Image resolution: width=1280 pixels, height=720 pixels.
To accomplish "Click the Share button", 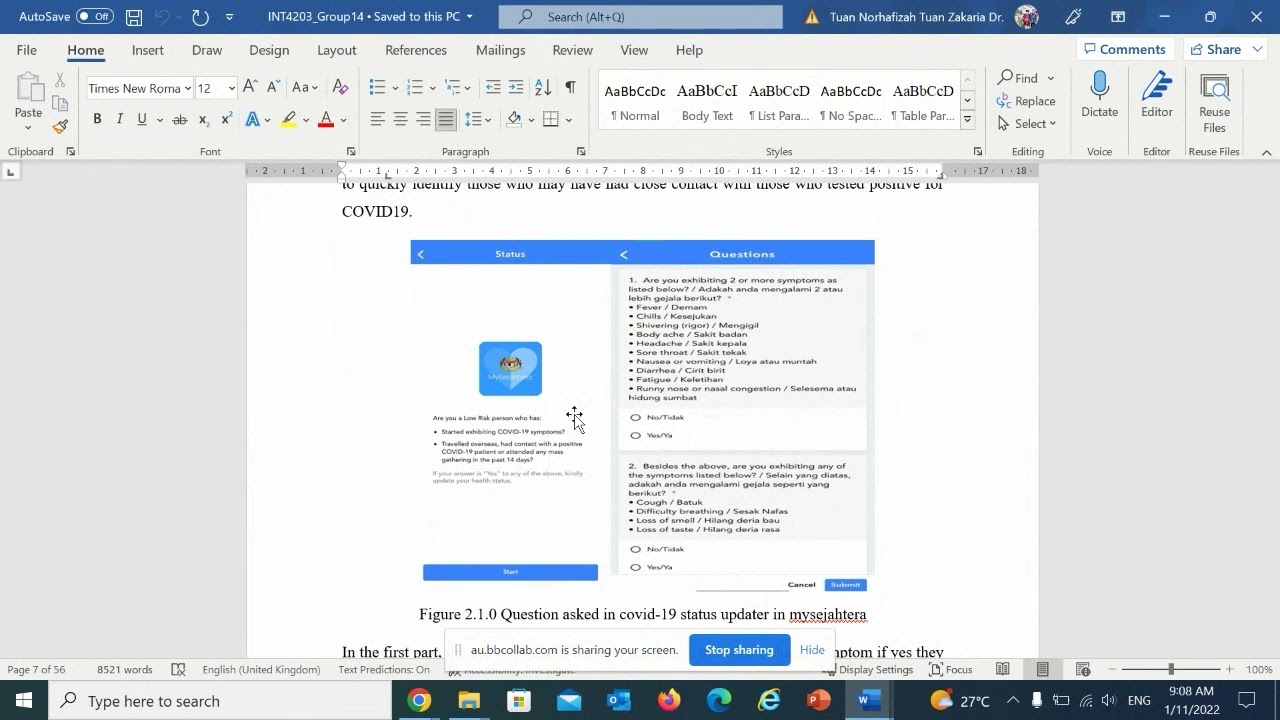I will click(1215, 49).
